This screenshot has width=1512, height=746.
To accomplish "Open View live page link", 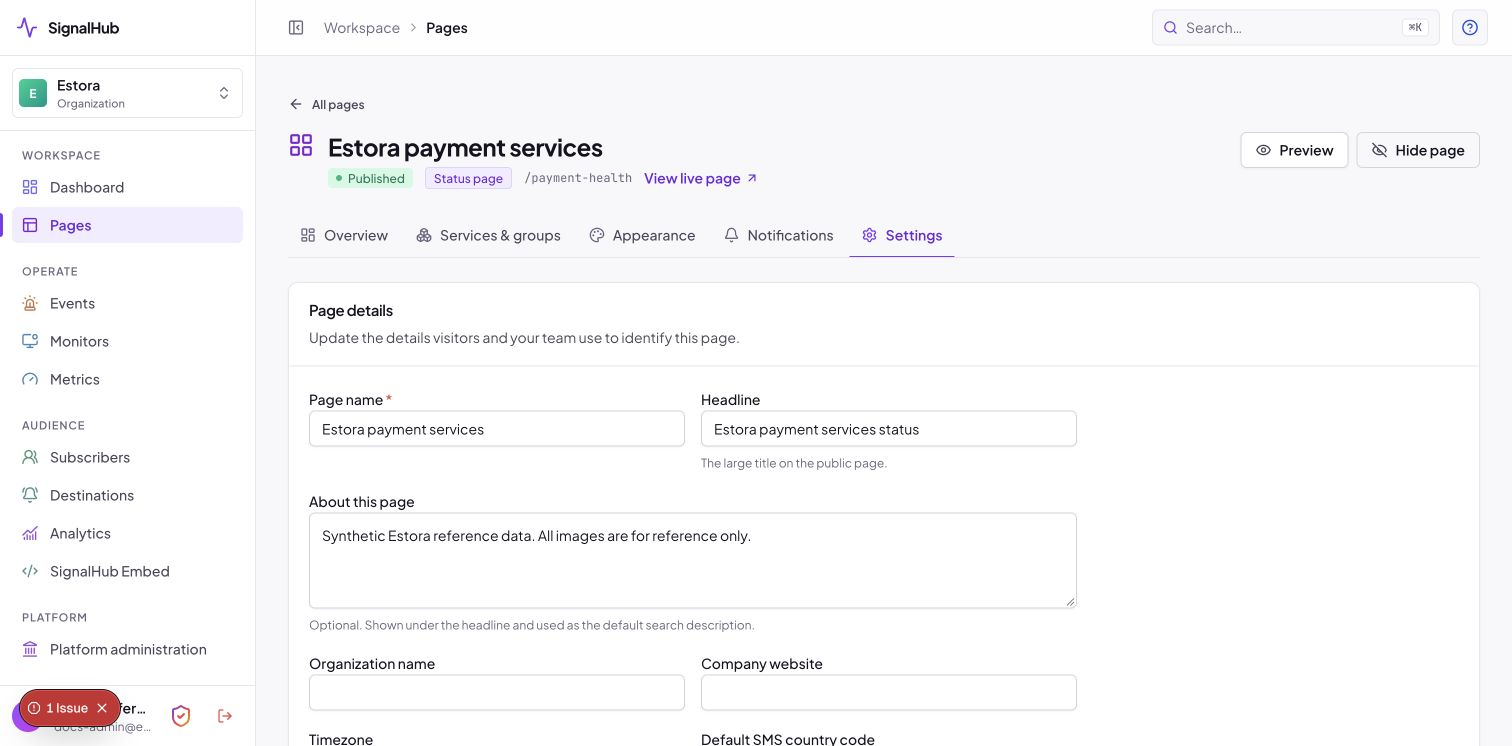I will tap(701, 178).
